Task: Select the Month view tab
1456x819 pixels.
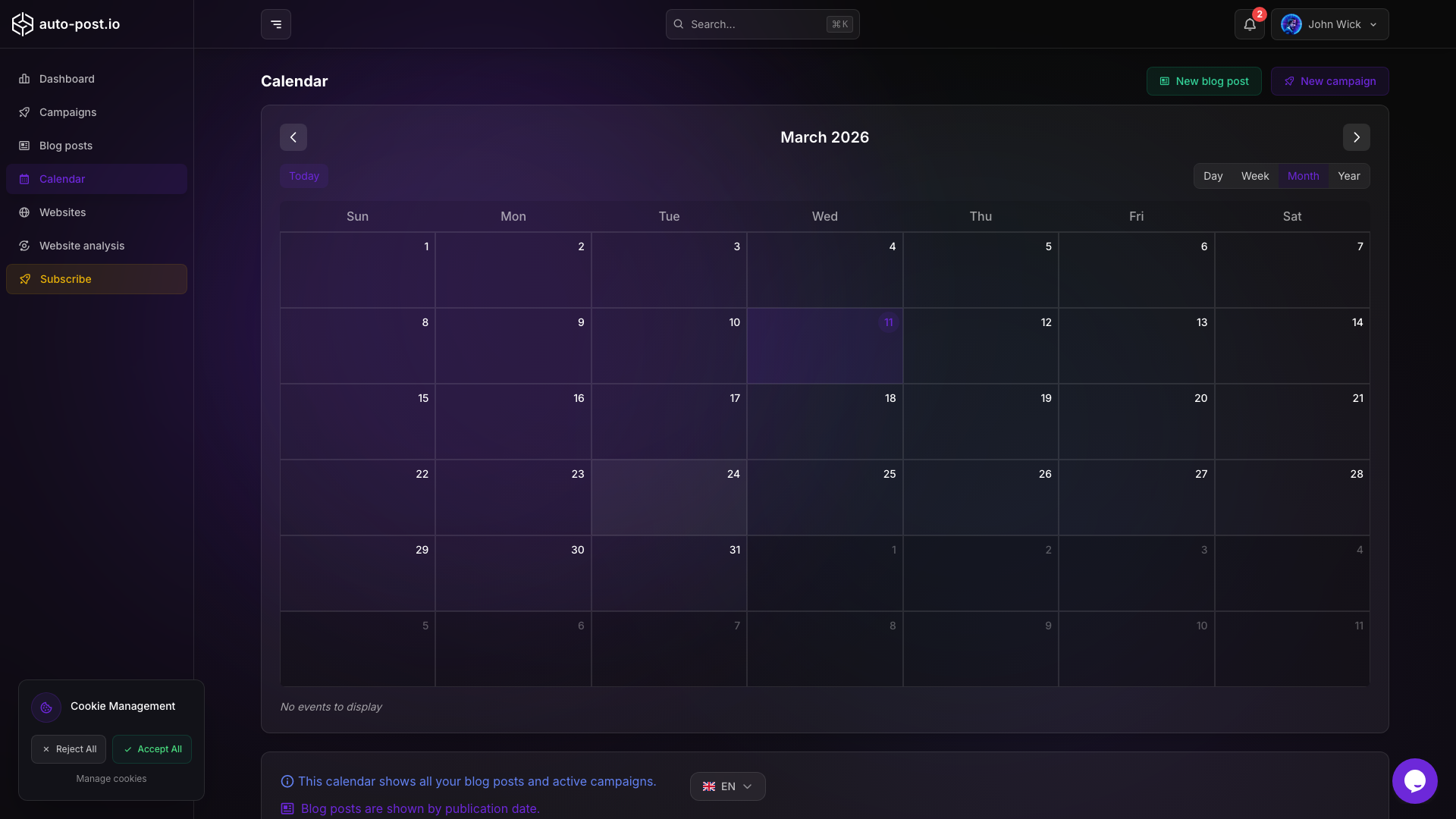Action: tap(1304, 175)
